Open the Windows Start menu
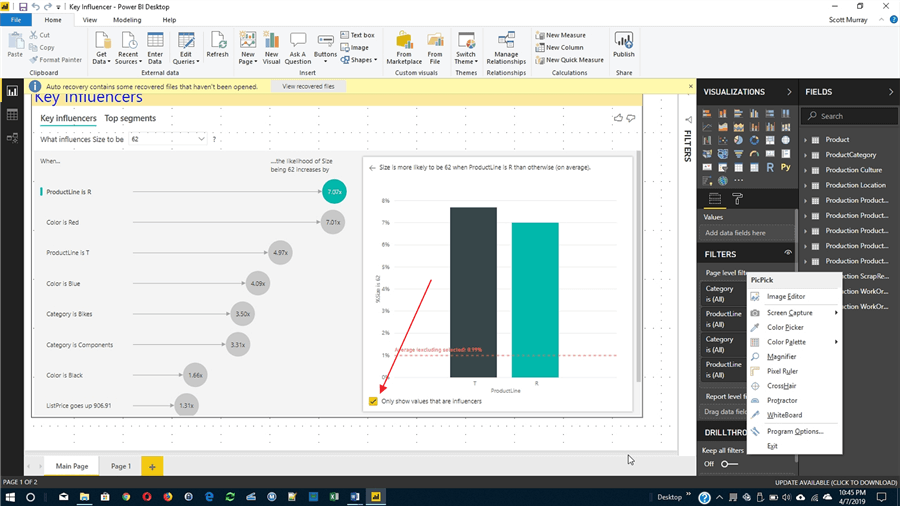Screen dimensions: 900x506 pyautogui.click(x=10, y=497)
